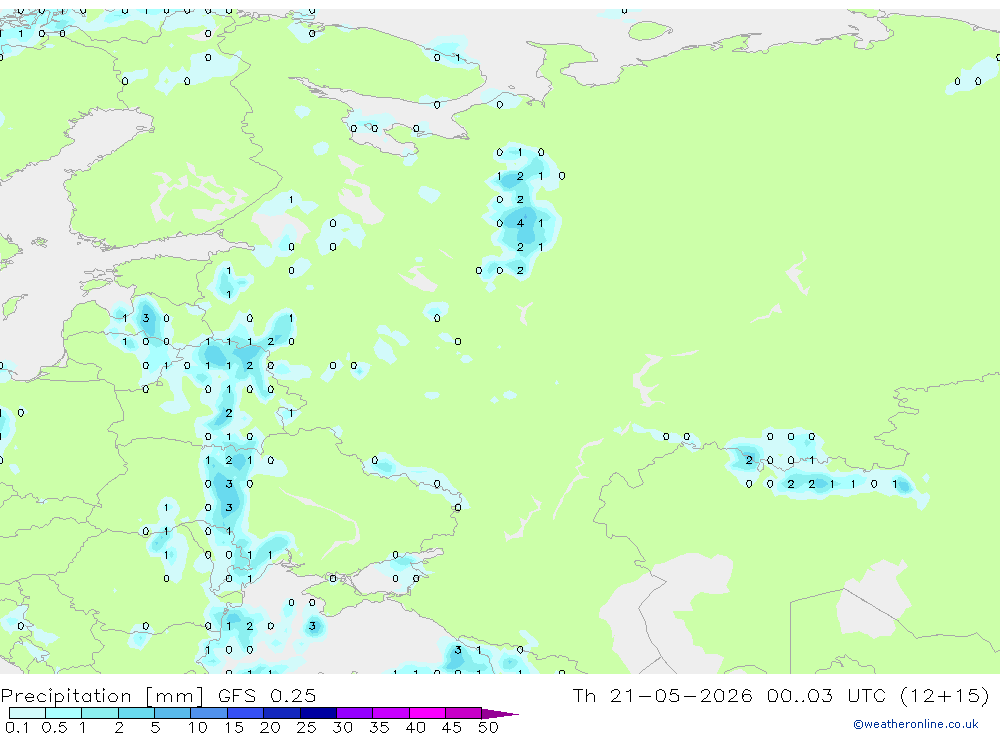The width and height of the screenshot is (1000, 733).
Task: Click the 'Th 21-05-2026' date text
Action: 662,695
